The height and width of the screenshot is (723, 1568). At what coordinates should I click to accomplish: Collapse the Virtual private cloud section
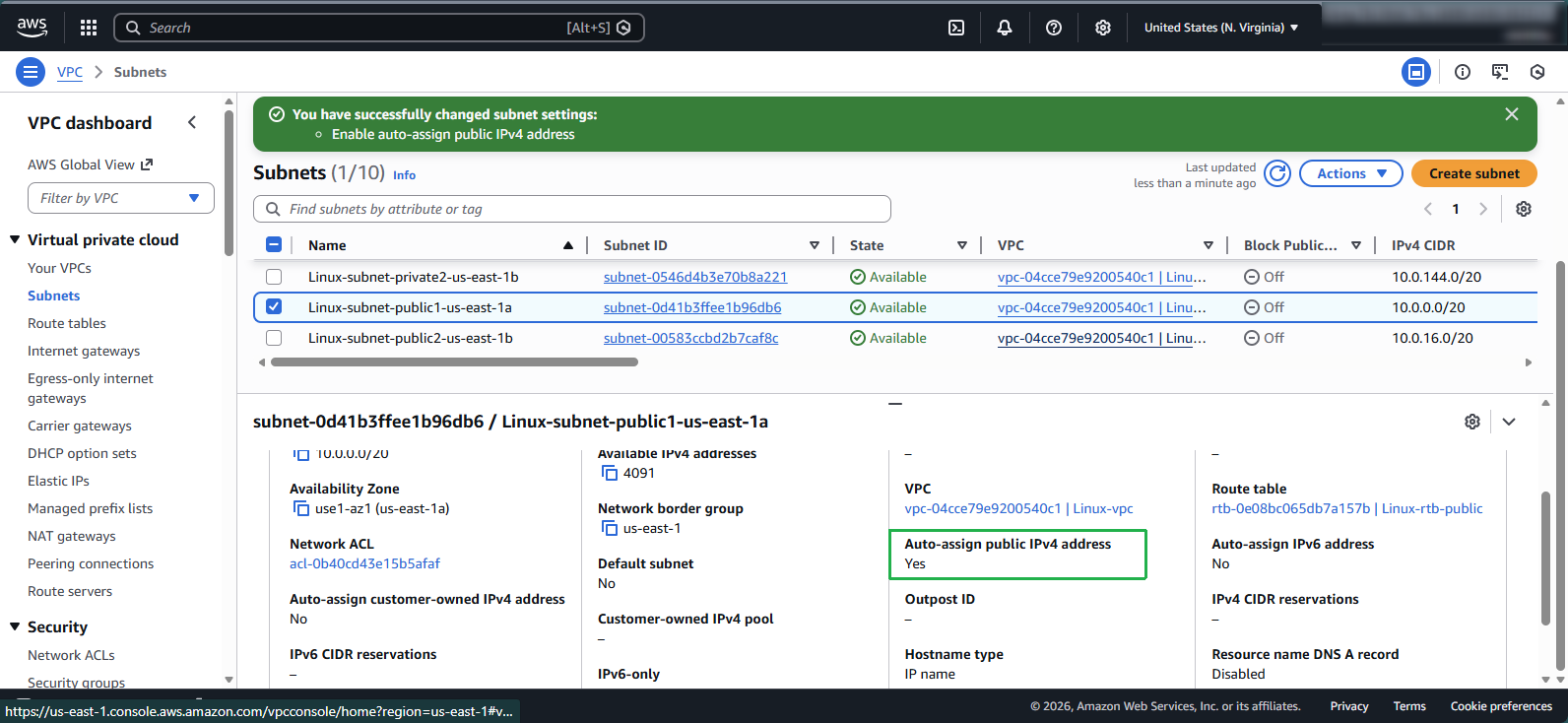coord(15,239)
